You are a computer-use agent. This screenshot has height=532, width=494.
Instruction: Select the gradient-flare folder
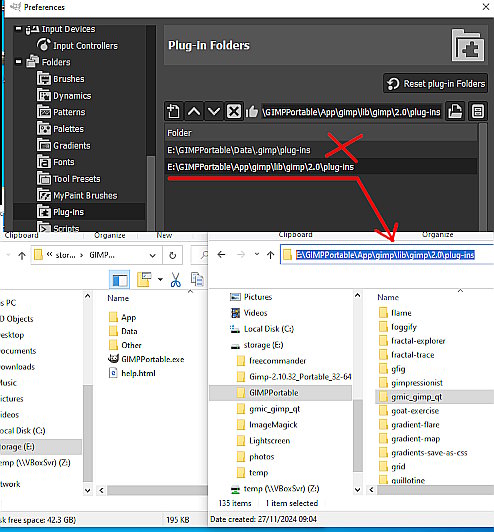point(409,424)
